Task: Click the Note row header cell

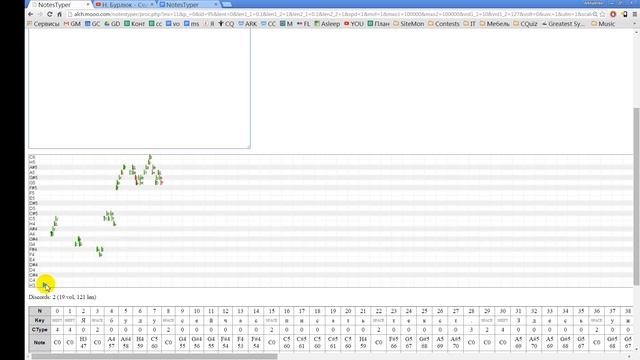Action: coord(40,342)
